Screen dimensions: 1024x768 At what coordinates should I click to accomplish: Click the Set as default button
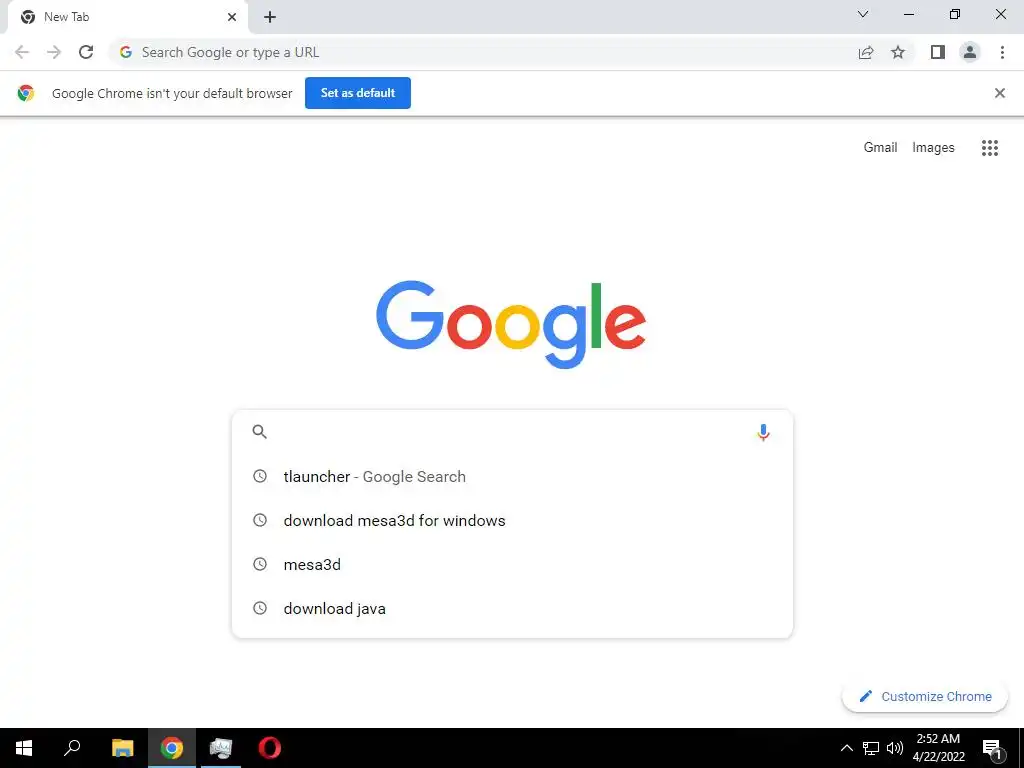pos(358,93)
